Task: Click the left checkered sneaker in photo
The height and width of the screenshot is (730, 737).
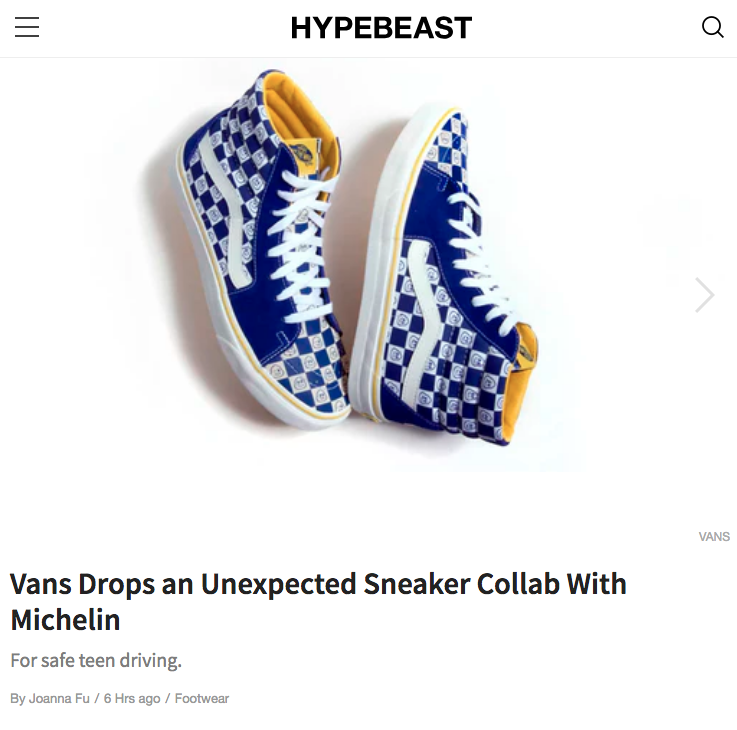Action: [x=263, y=244]
